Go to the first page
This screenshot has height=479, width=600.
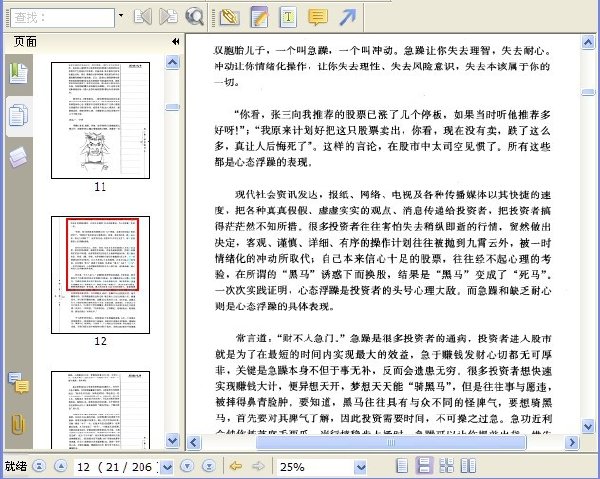point(39,466)
